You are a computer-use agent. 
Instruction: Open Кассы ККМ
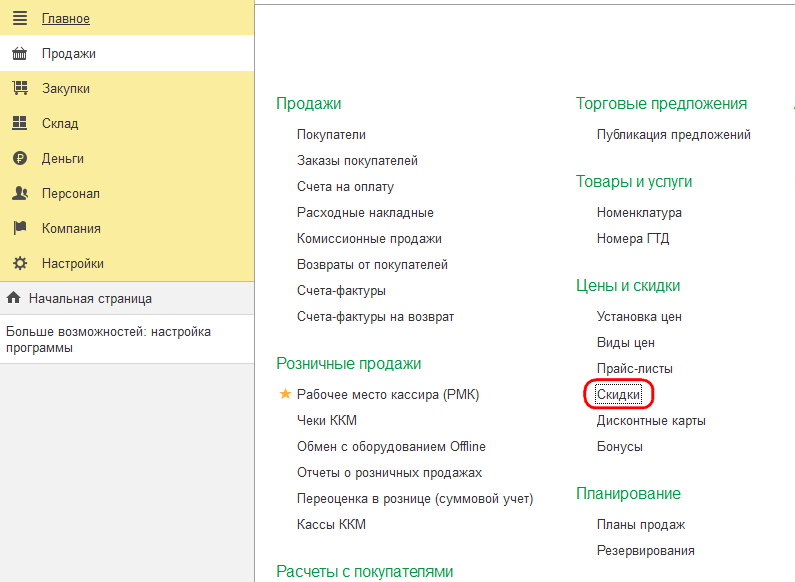click(x=331, y=524)
